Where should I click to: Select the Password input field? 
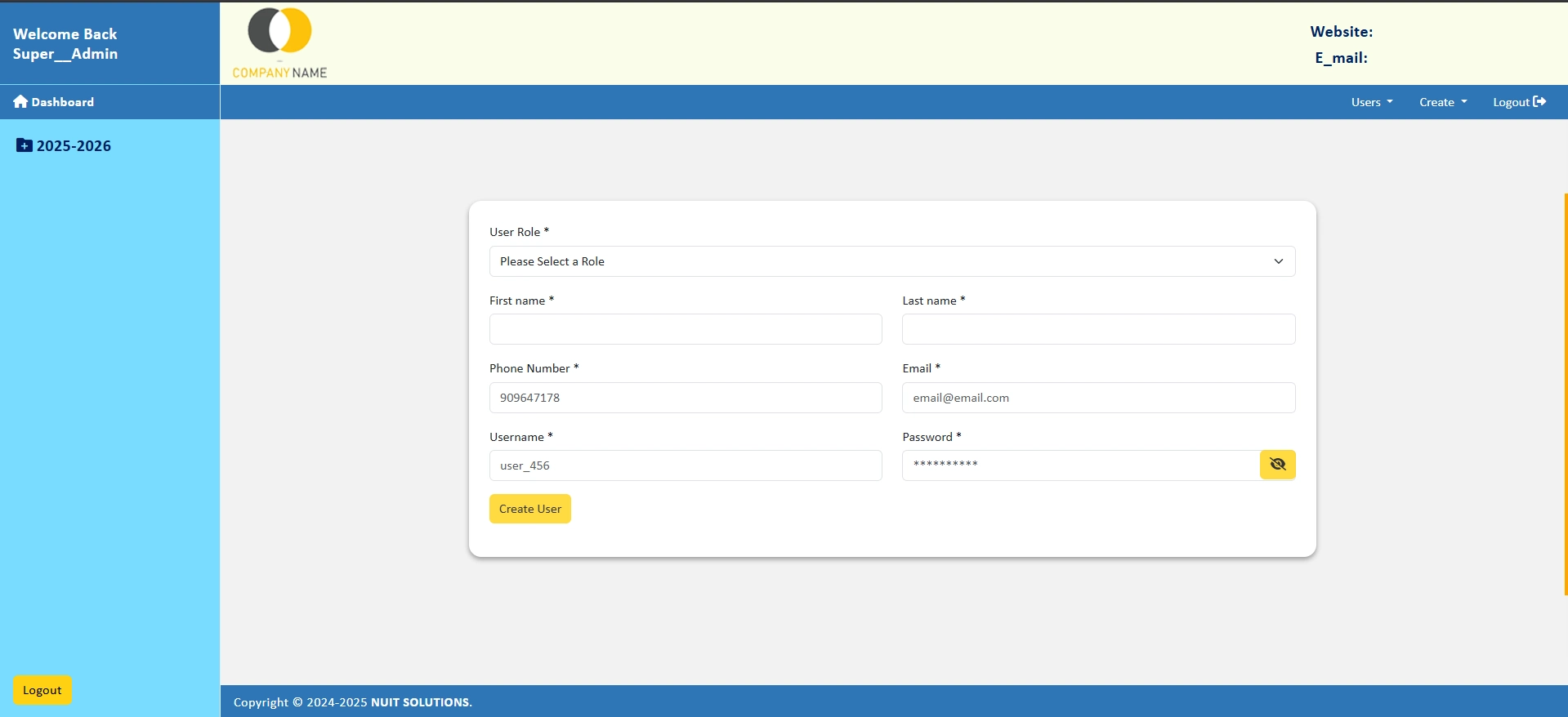[1079, 465]
